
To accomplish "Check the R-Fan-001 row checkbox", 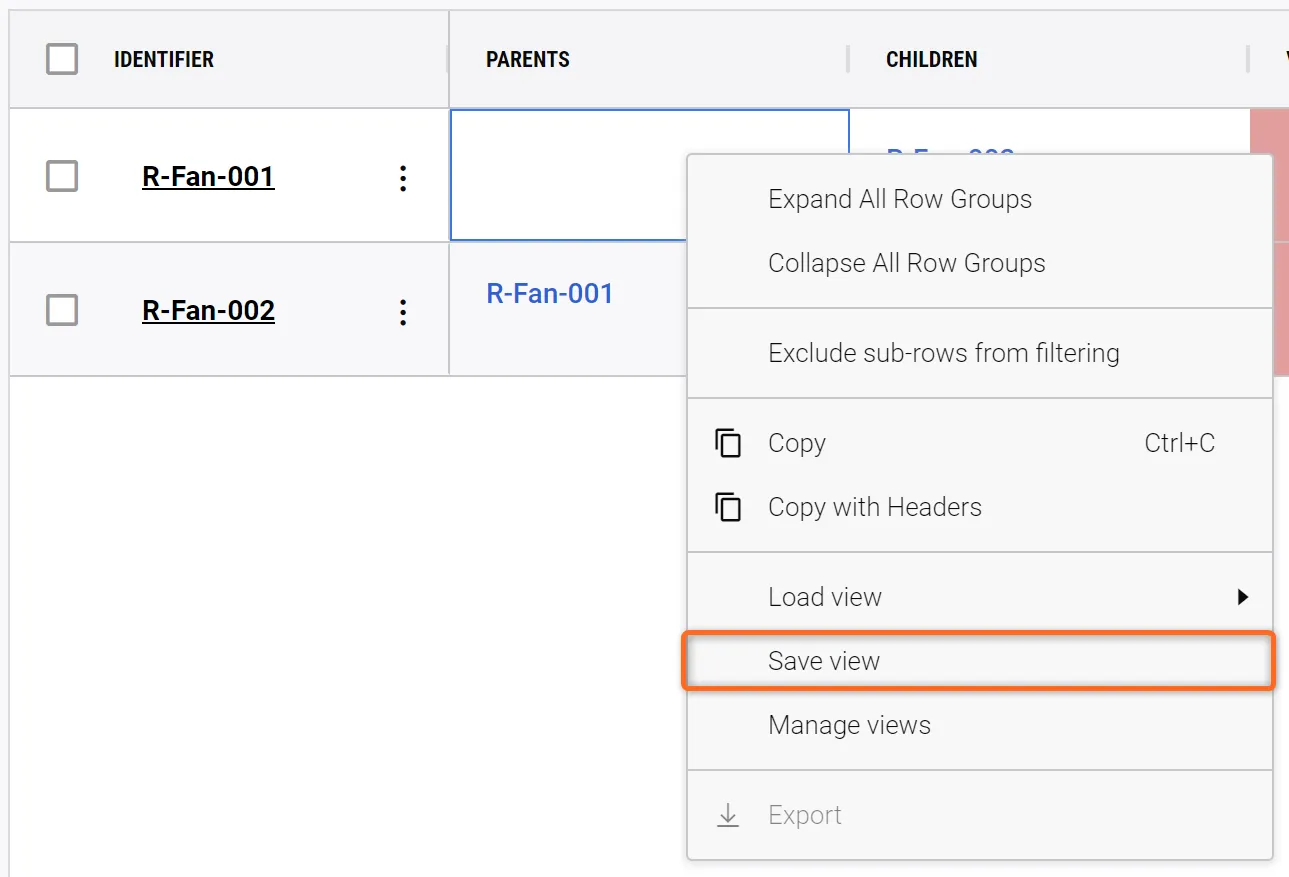I will [x=62, y=177].
